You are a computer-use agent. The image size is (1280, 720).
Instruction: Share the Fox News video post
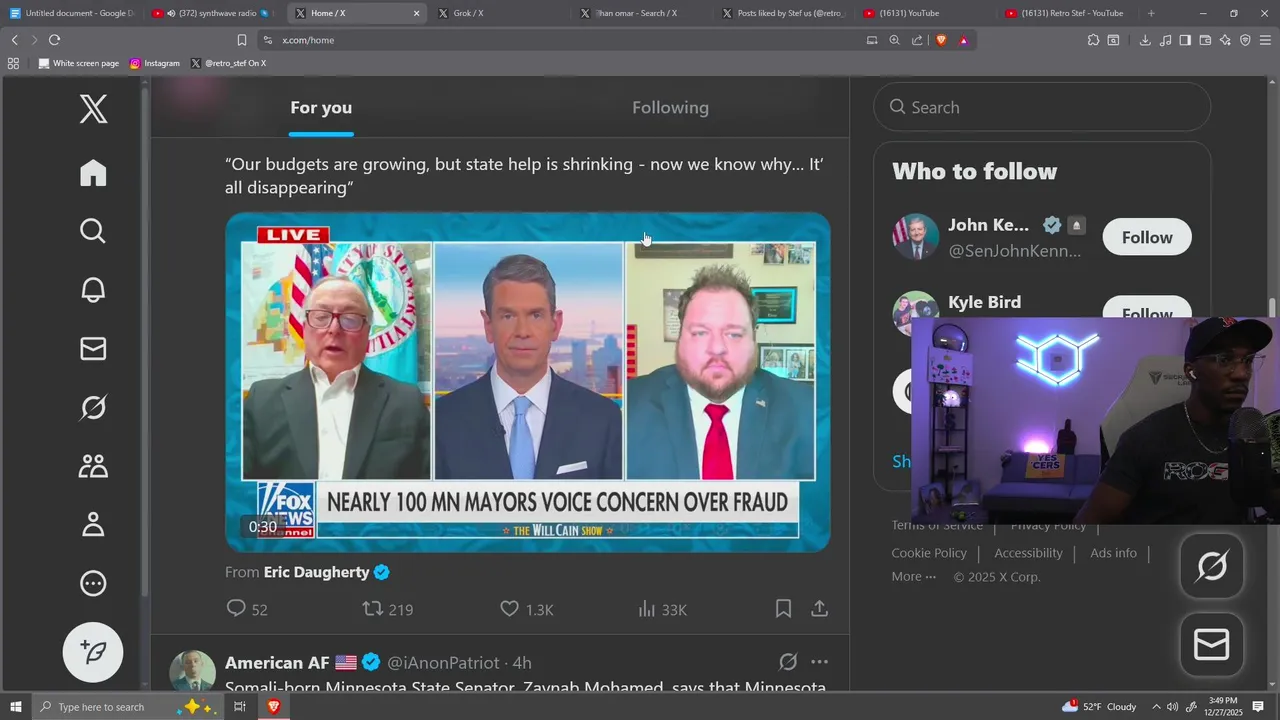click(x=819, y=608)
